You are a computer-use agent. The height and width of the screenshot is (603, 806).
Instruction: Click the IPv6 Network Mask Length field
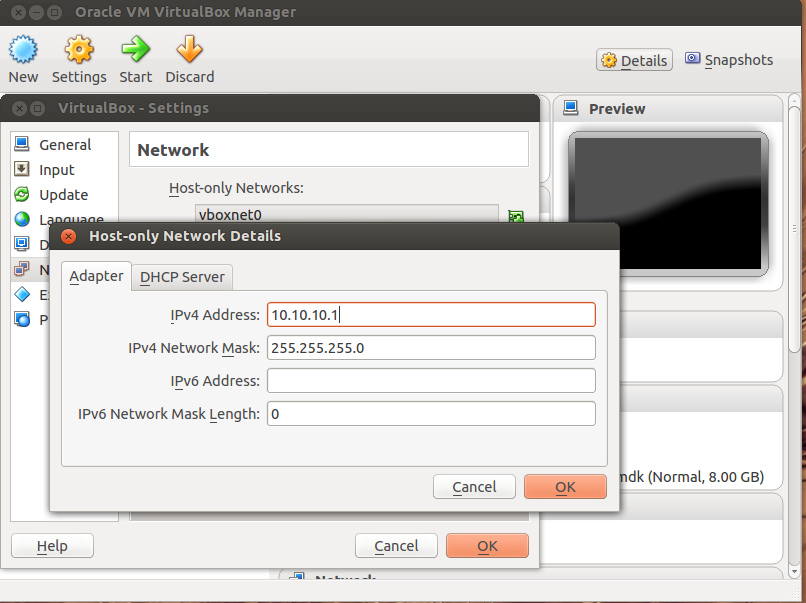[x=431, y=414]
